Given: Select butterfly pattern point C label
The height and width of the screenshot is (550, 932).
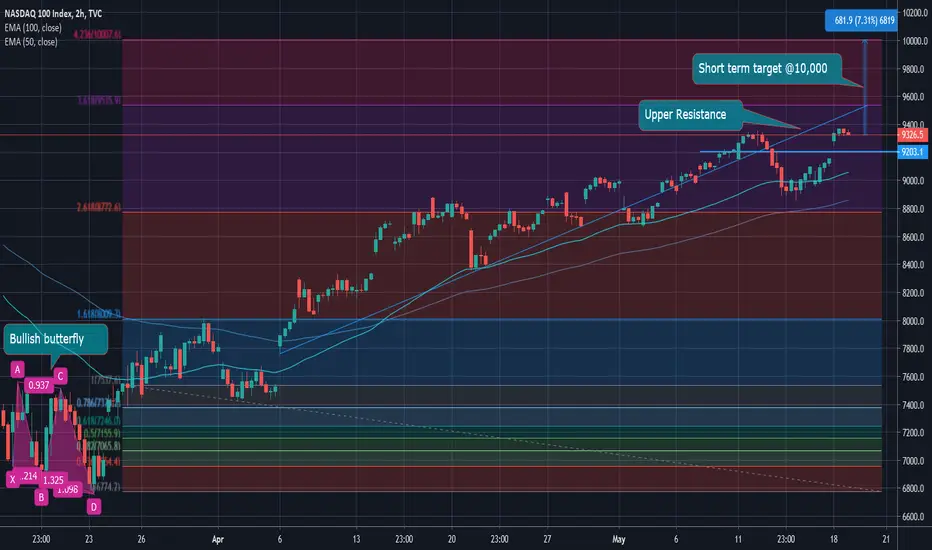Looking at the screenshot, I should [60, 376].
